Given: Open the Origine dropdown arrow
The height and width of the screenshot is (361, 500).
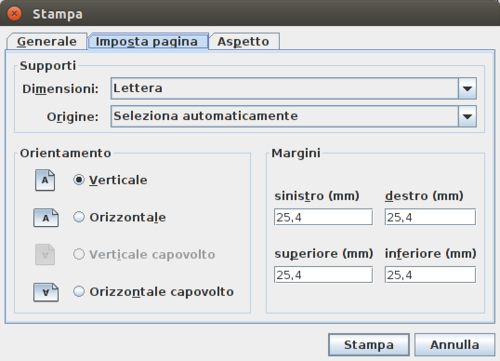Looking at the screenshot, I should coord(467,116).
